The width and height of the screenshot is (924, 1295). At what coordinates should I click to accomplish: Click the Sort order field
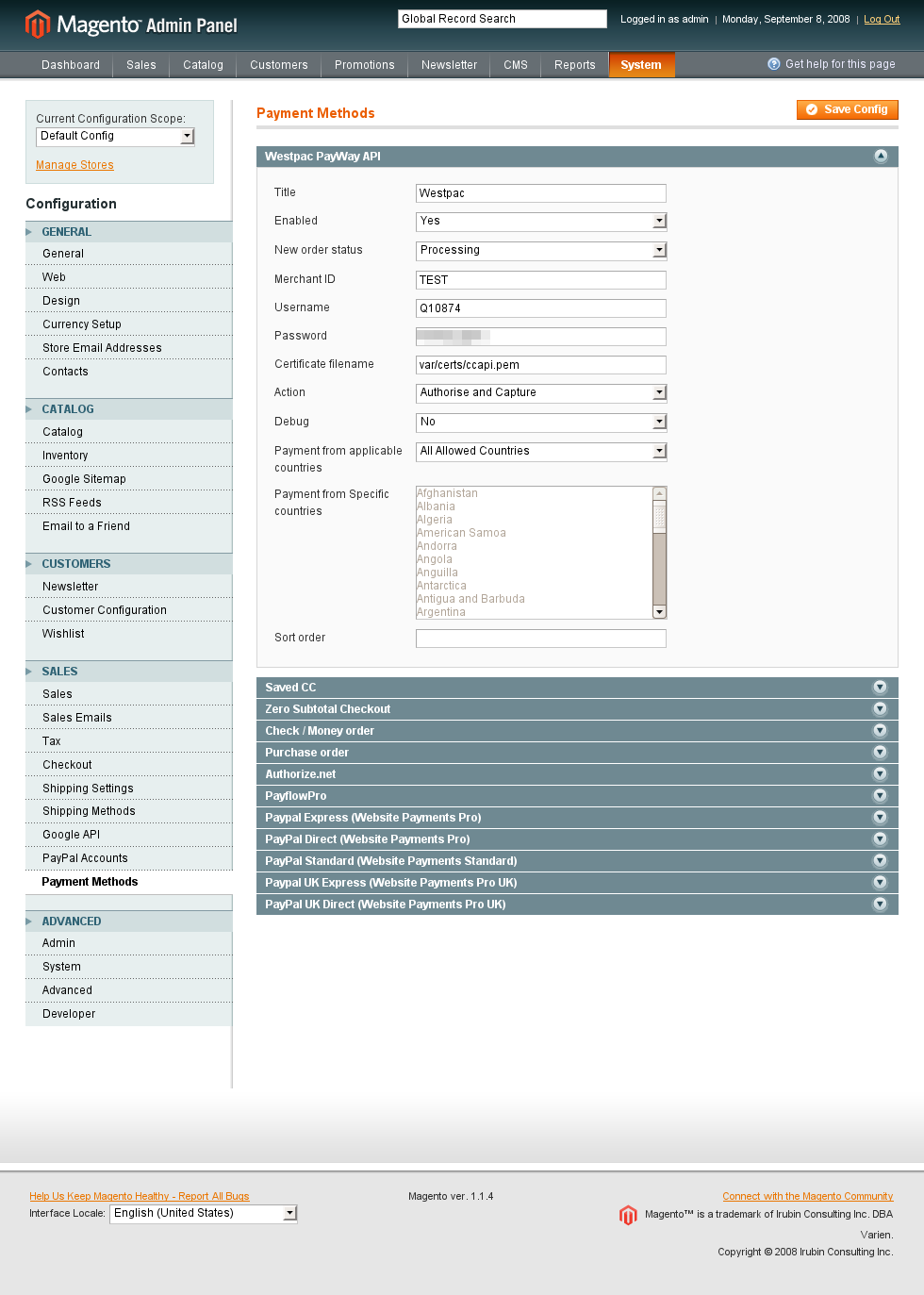[x=541, y=639]
